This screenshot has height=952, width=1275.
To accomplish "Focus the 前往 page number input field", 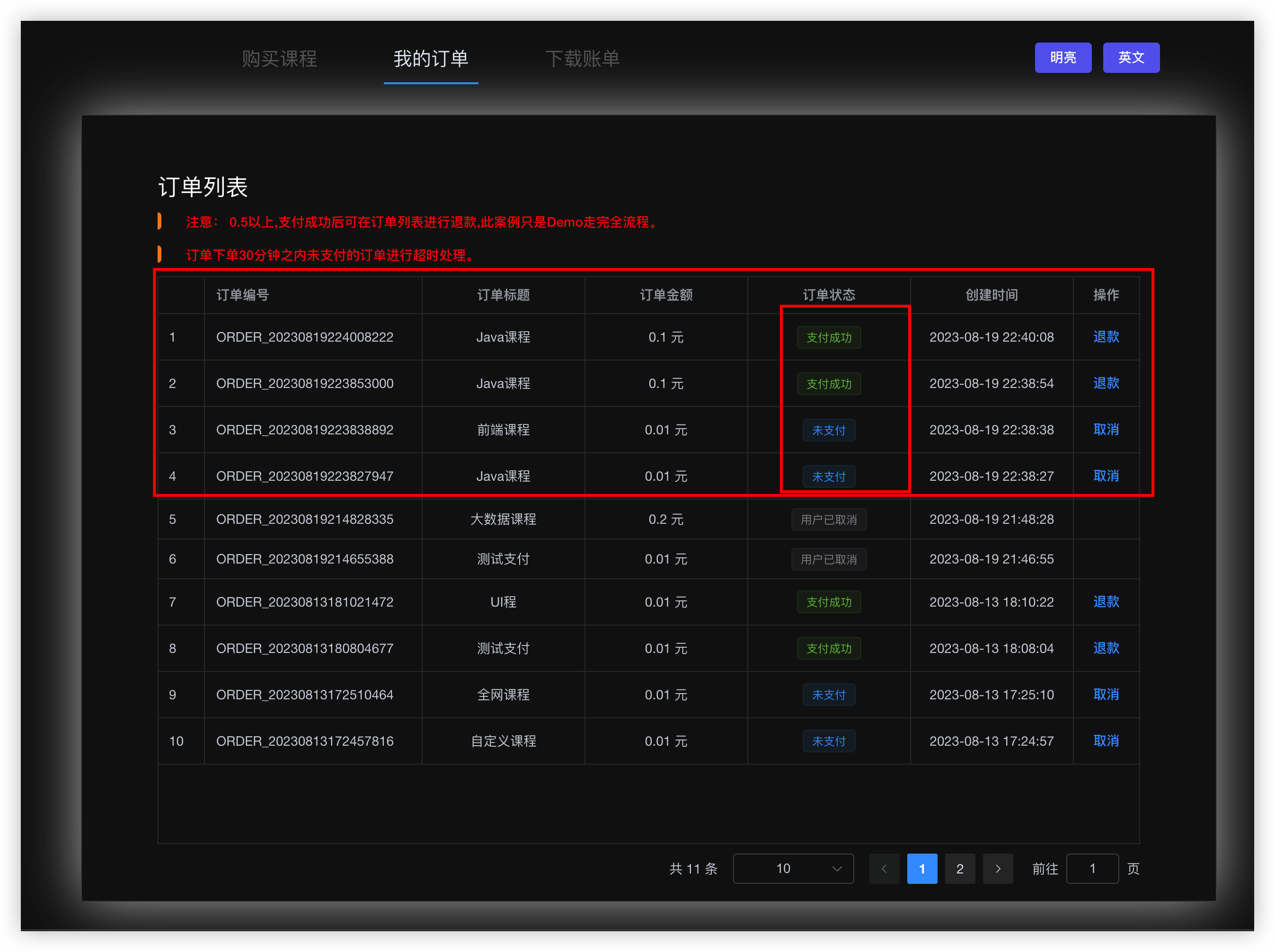I will [x=1092, y=868].
